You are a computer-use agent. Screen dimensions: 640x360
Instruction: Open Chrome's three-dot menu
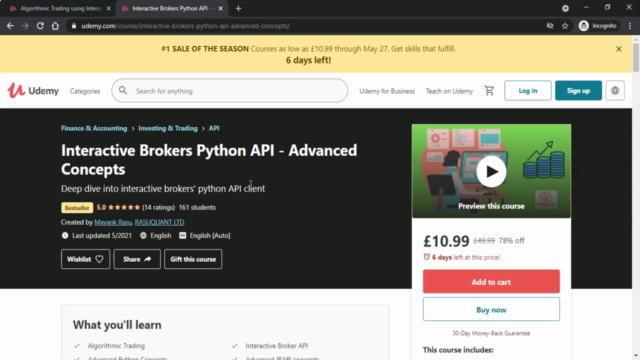(630, 26)
